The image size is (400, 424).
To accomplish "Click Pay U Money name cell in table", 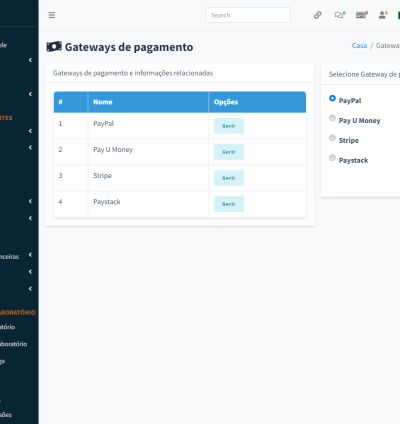I will 148,152.
